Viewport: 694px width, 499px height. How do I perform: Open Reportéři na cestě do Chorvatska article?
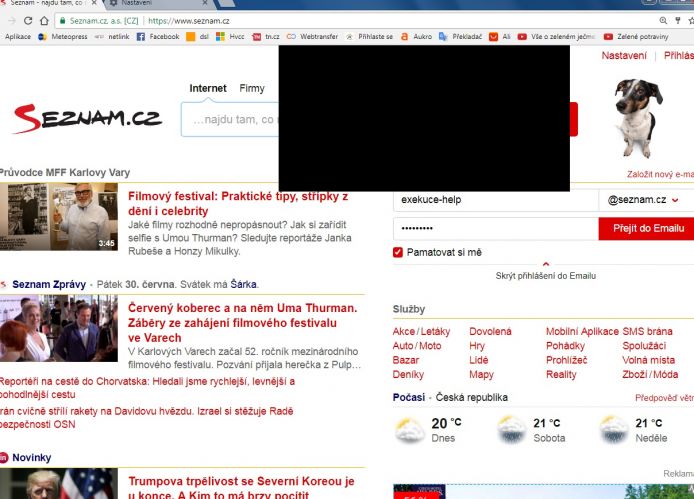pyautogui.click(x=147, y=388)
